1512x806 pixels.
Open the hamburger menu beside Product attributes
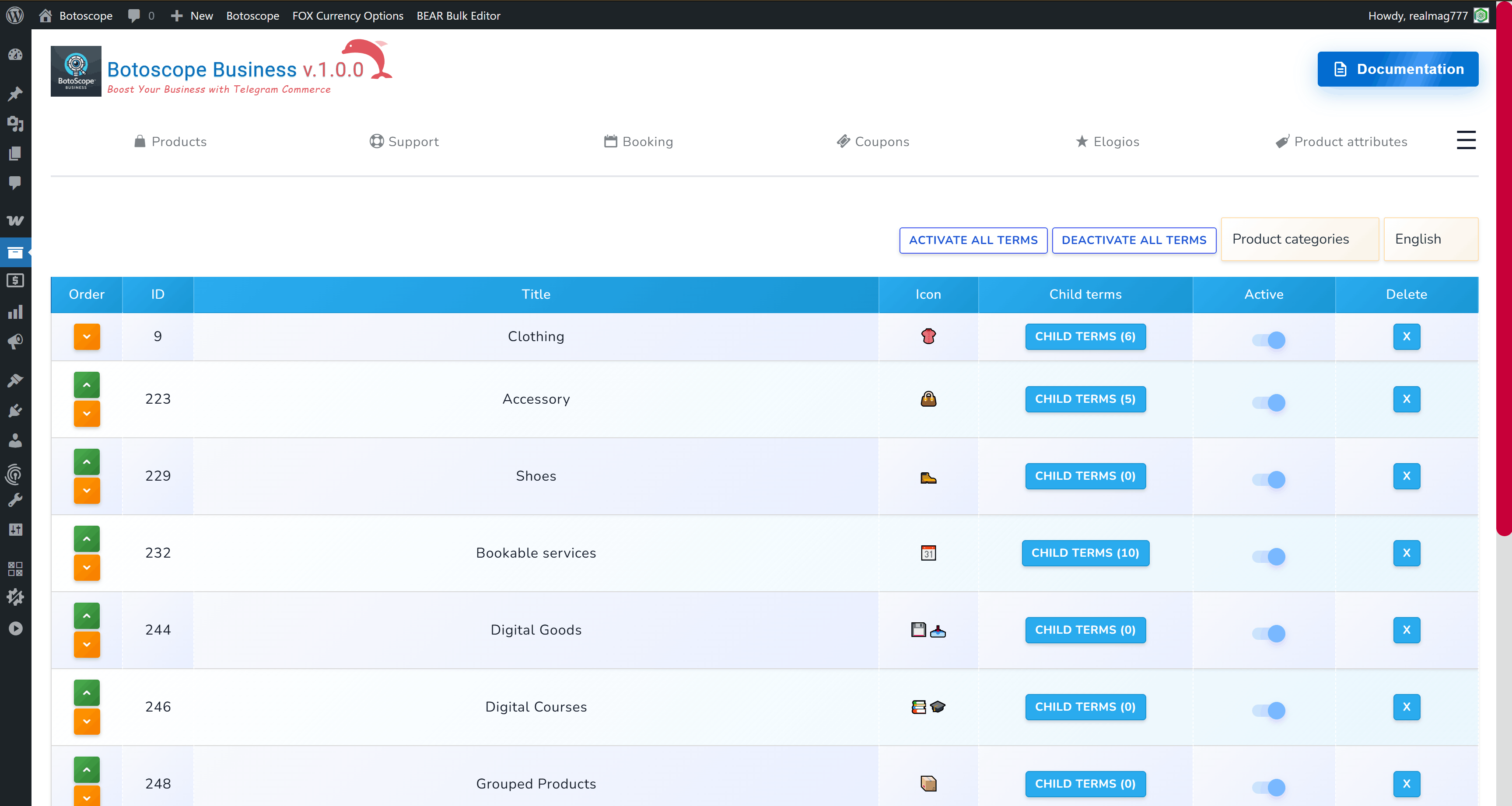tap(1466, 140)
